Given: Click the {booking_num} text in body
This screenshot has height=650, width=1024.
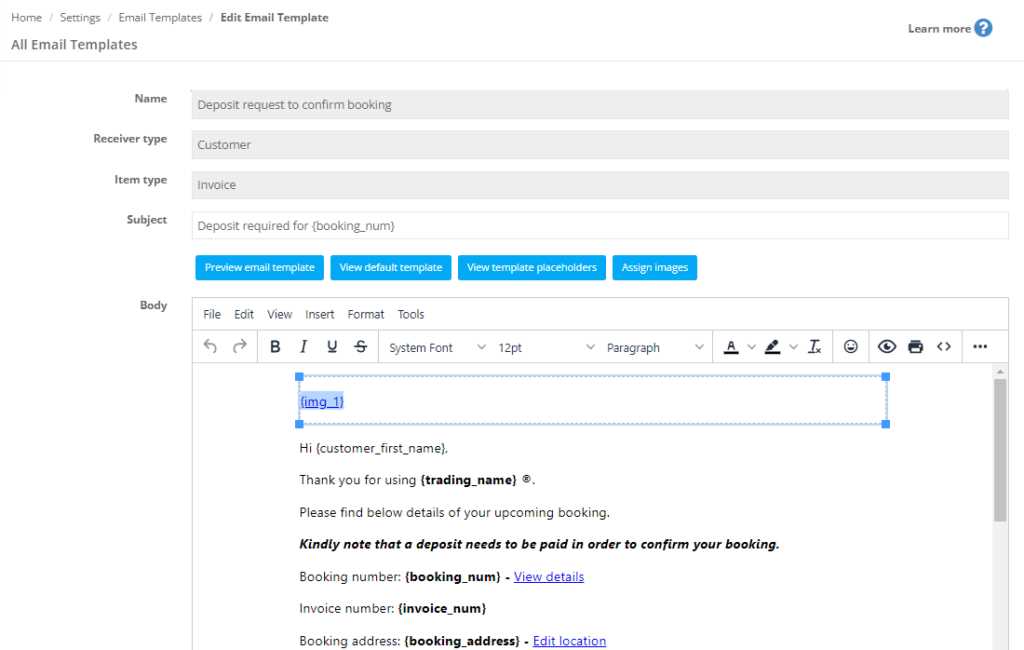Looking at the screenshot, I should [453, 577].
